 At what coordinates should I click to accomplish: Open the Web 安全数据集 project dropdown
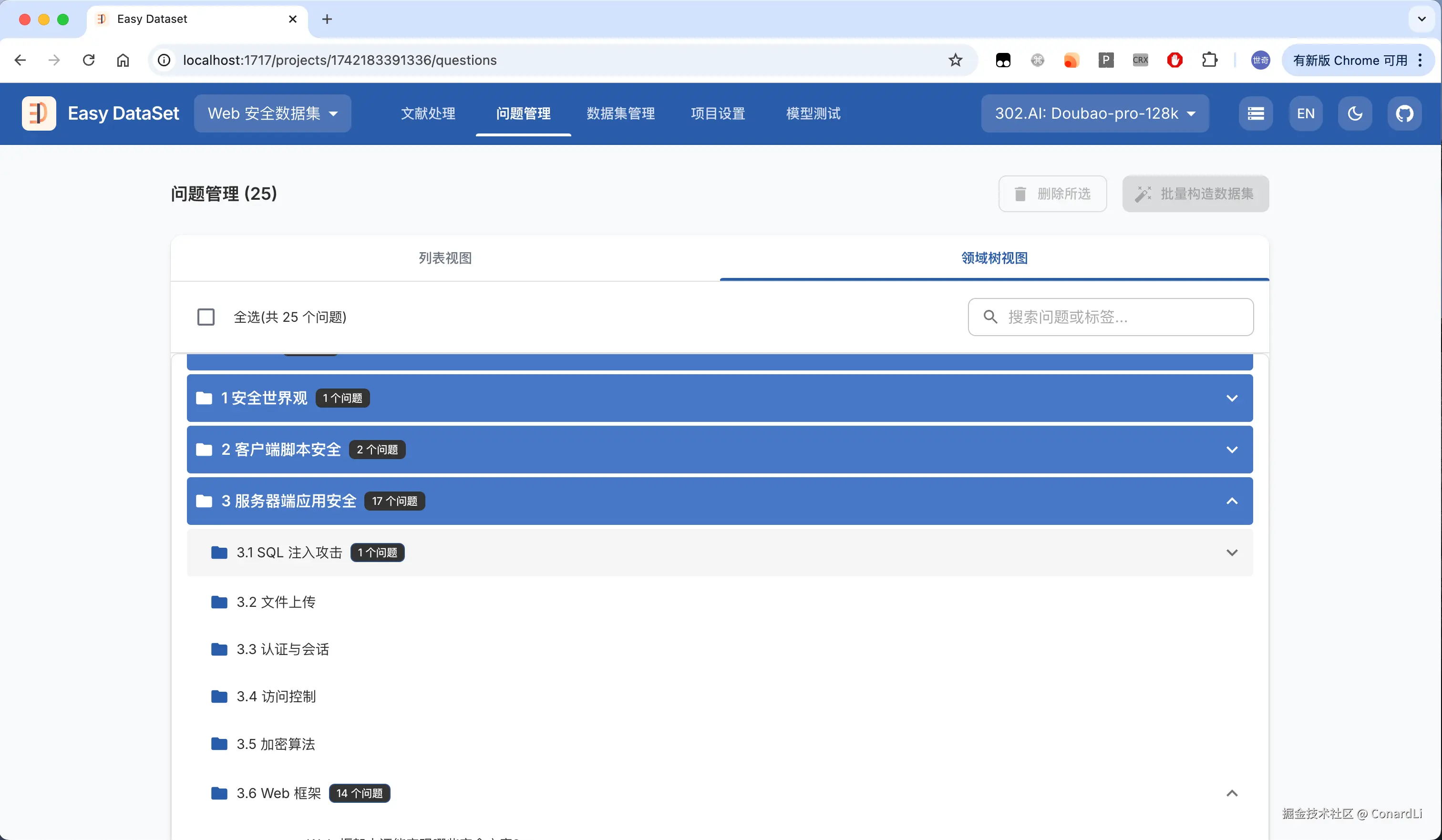272,113
